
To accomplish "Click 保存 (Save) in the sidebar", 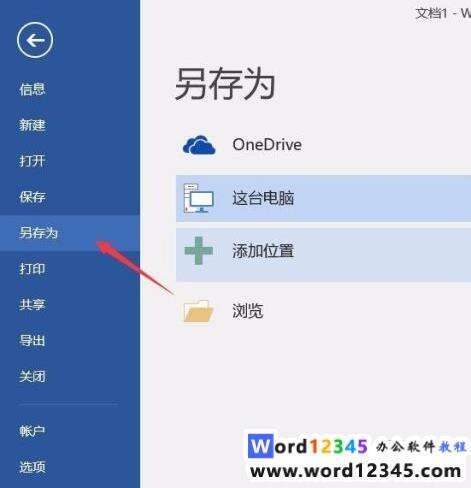I will pyautogui.click(x=32, y=197).
